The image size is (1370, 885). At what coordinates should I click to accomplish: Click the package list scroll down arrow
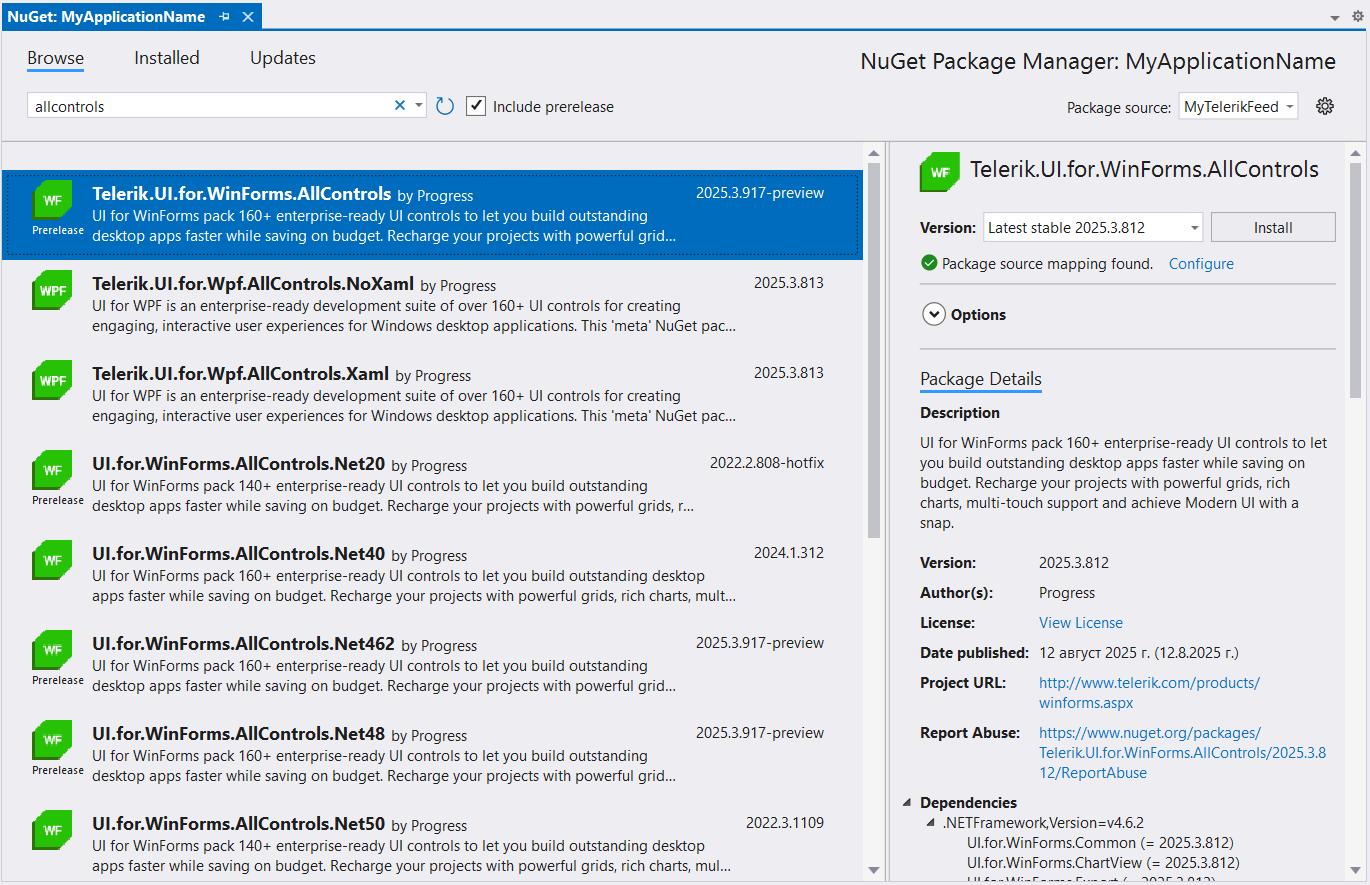(873, 871)
